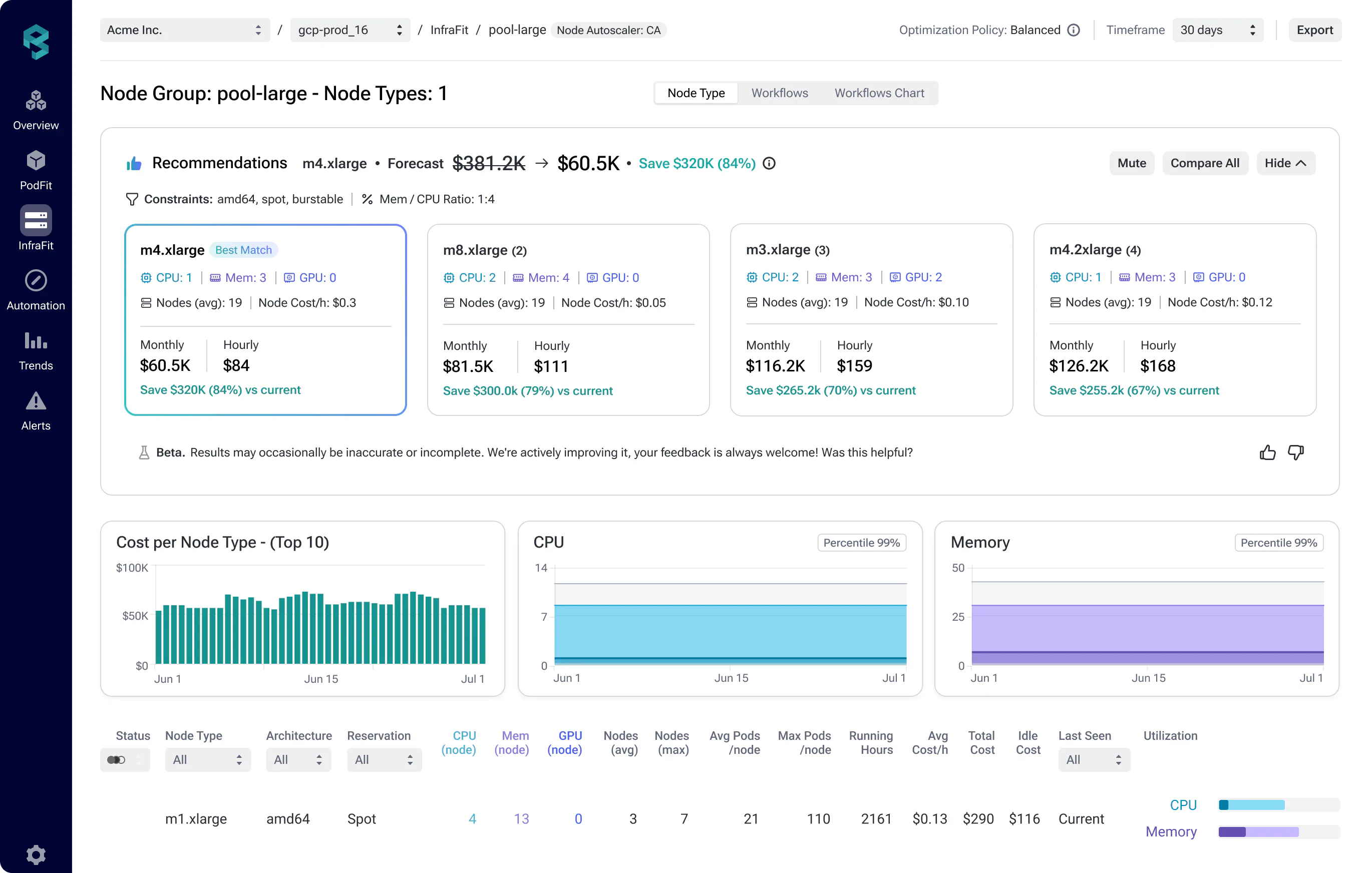The height and width of the screenshot is (873, 1372).
Task: Click the Constraints filter funnel icon
Action: [x=132, y=199]
